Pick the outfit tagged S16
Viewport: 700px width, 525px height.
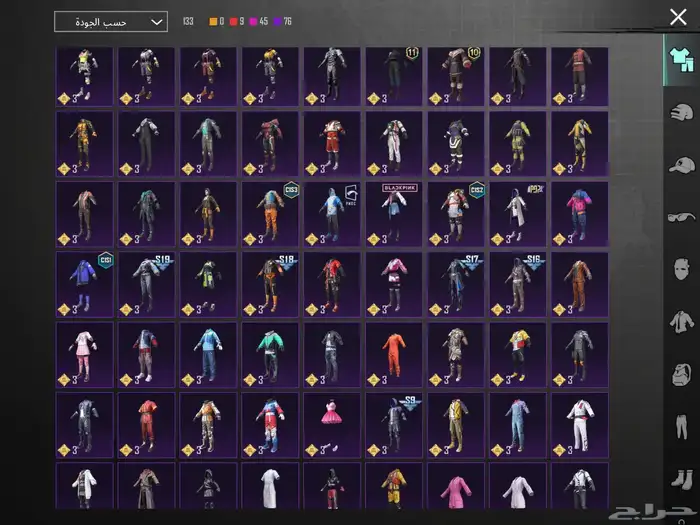coord(518,284)
